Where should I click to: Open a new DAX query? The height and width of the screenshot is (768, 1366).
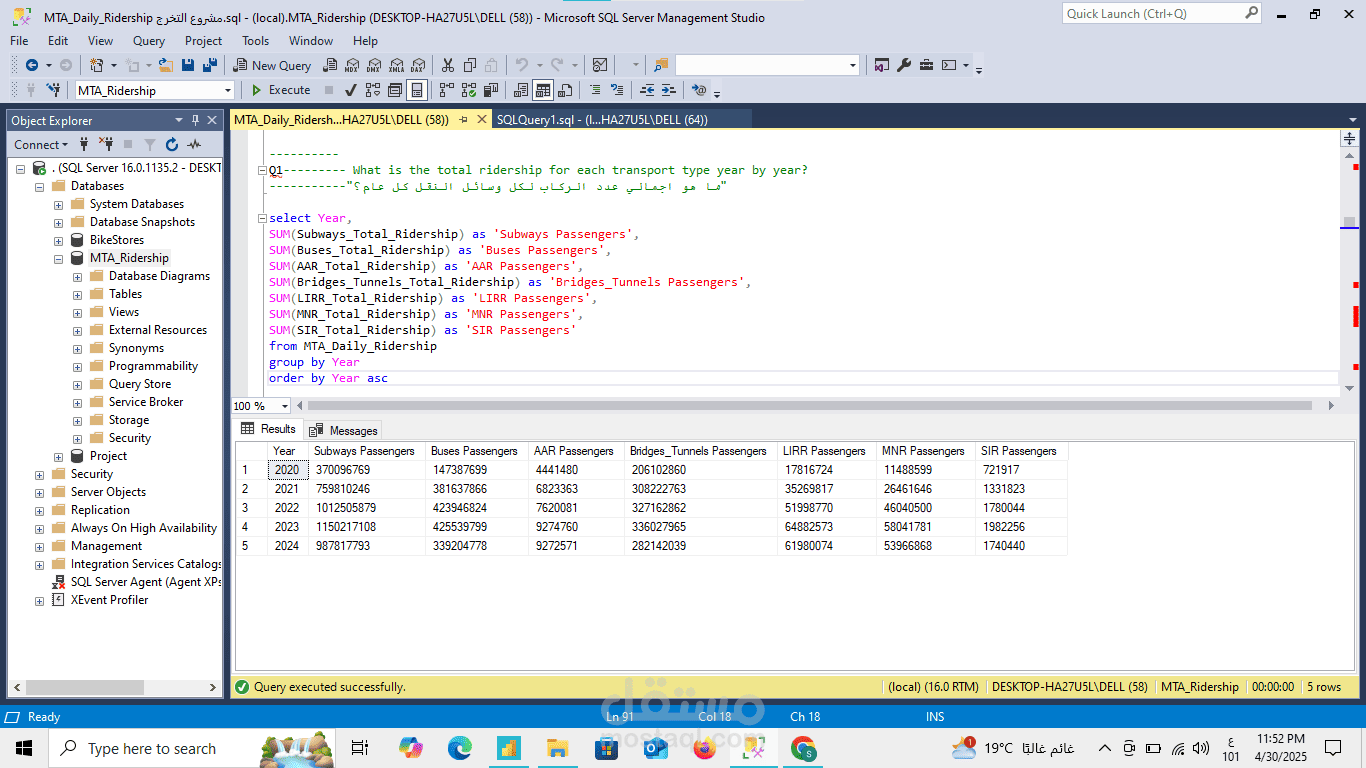pos(417,65)
